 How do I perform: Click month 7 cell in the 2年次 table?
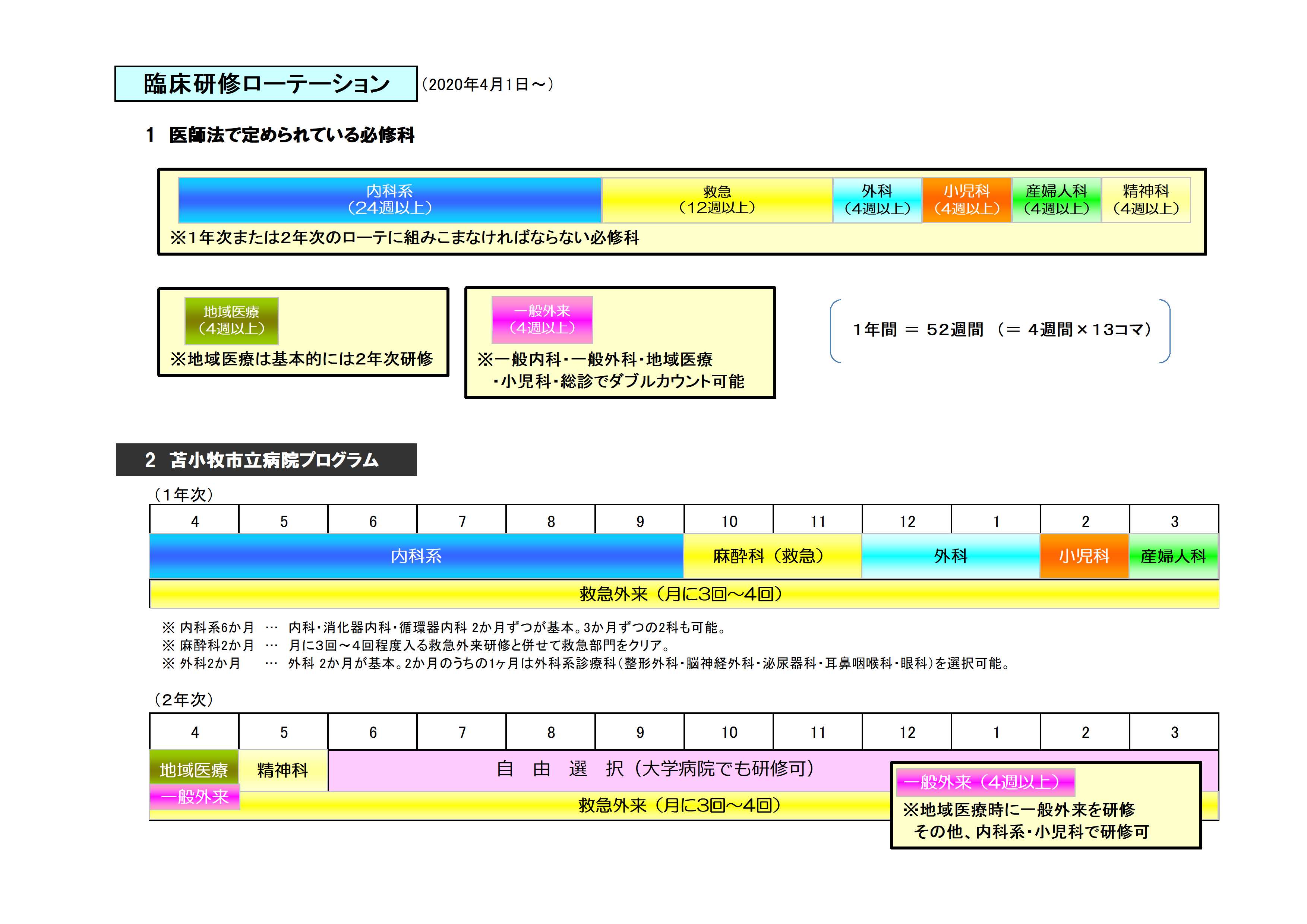tap(462, 732)
